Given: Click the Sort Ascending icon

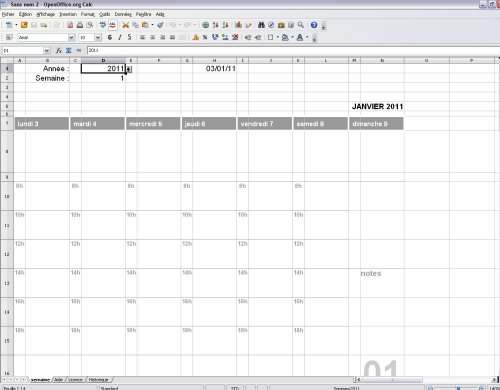Looking at the screenshot, I should pos(216,25).
